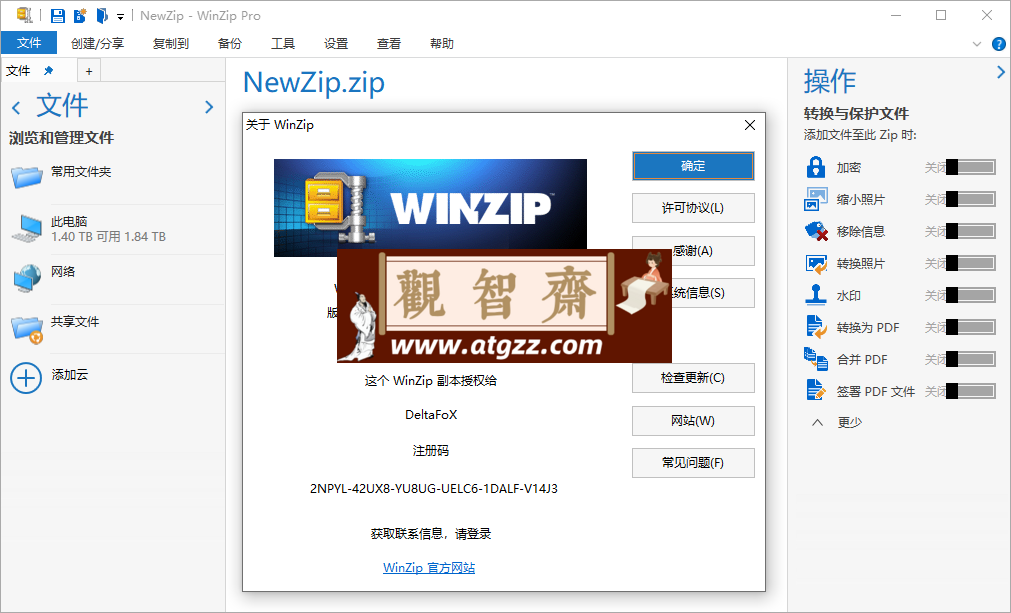Open the 备份 ribbon tab

(230, 43)
